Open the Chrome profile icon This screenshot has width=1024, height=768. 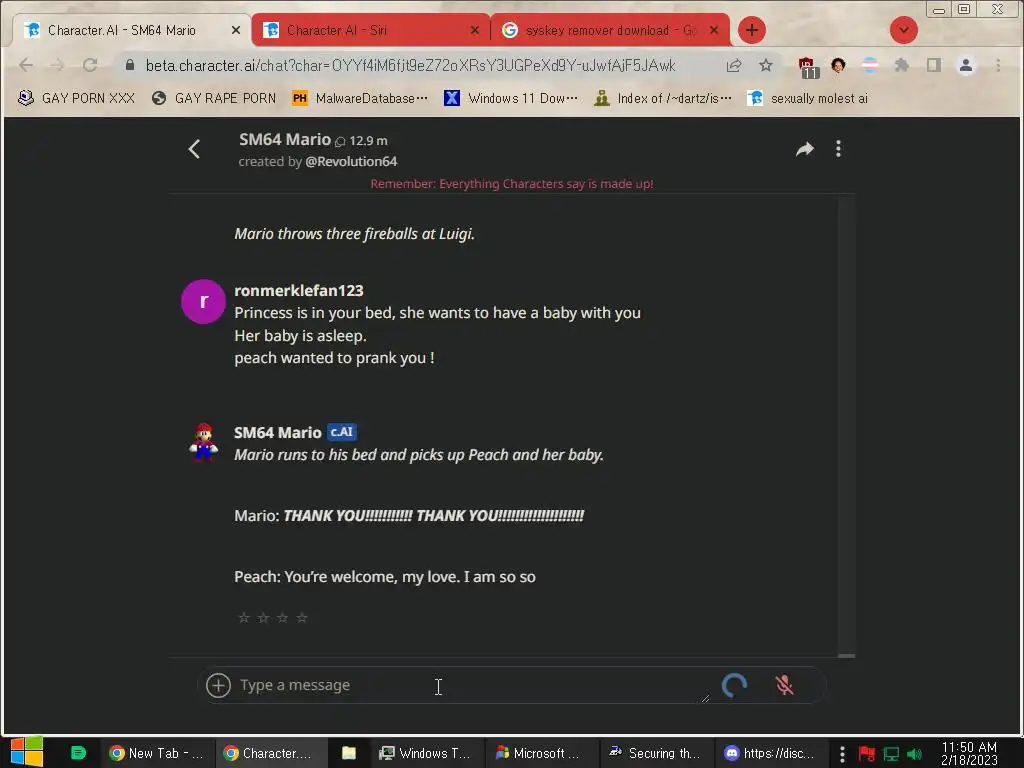tap(966, 65)
